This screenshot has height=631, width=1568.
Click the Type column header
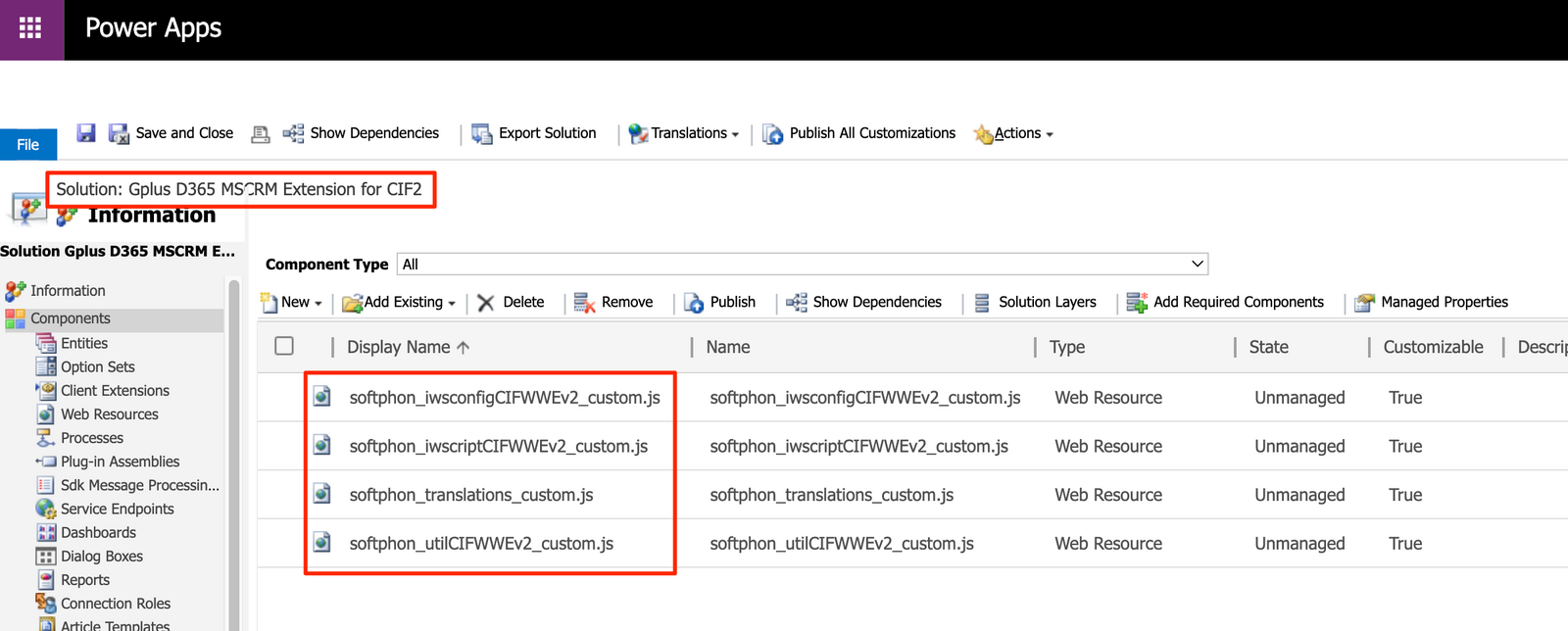click(x=1067, y=347)
